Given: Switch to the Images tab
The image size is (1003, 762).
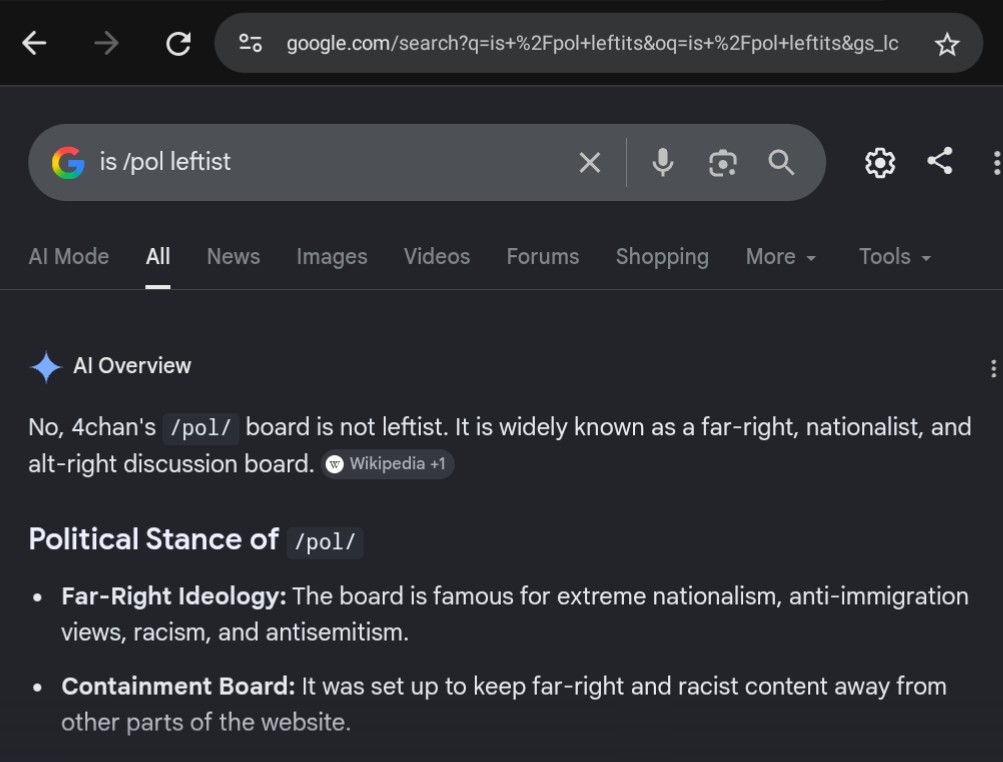Looking at the screenshot, I should pos(332,257).
